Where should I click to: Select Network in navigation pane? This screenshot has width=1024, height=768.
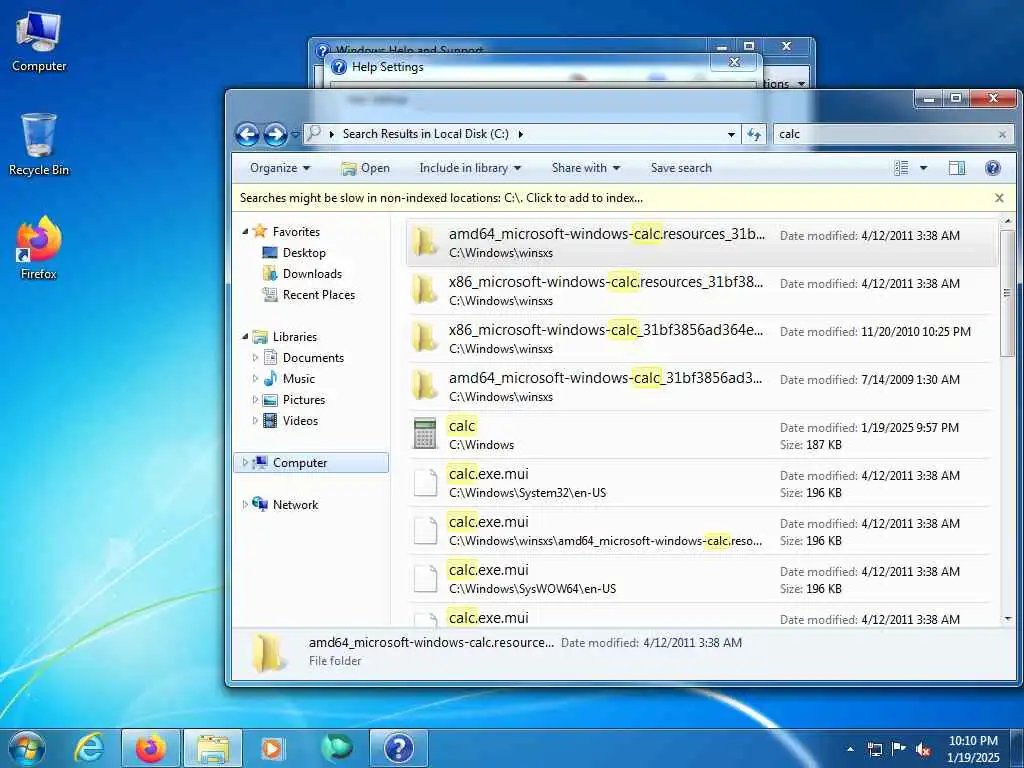(295, 504)
